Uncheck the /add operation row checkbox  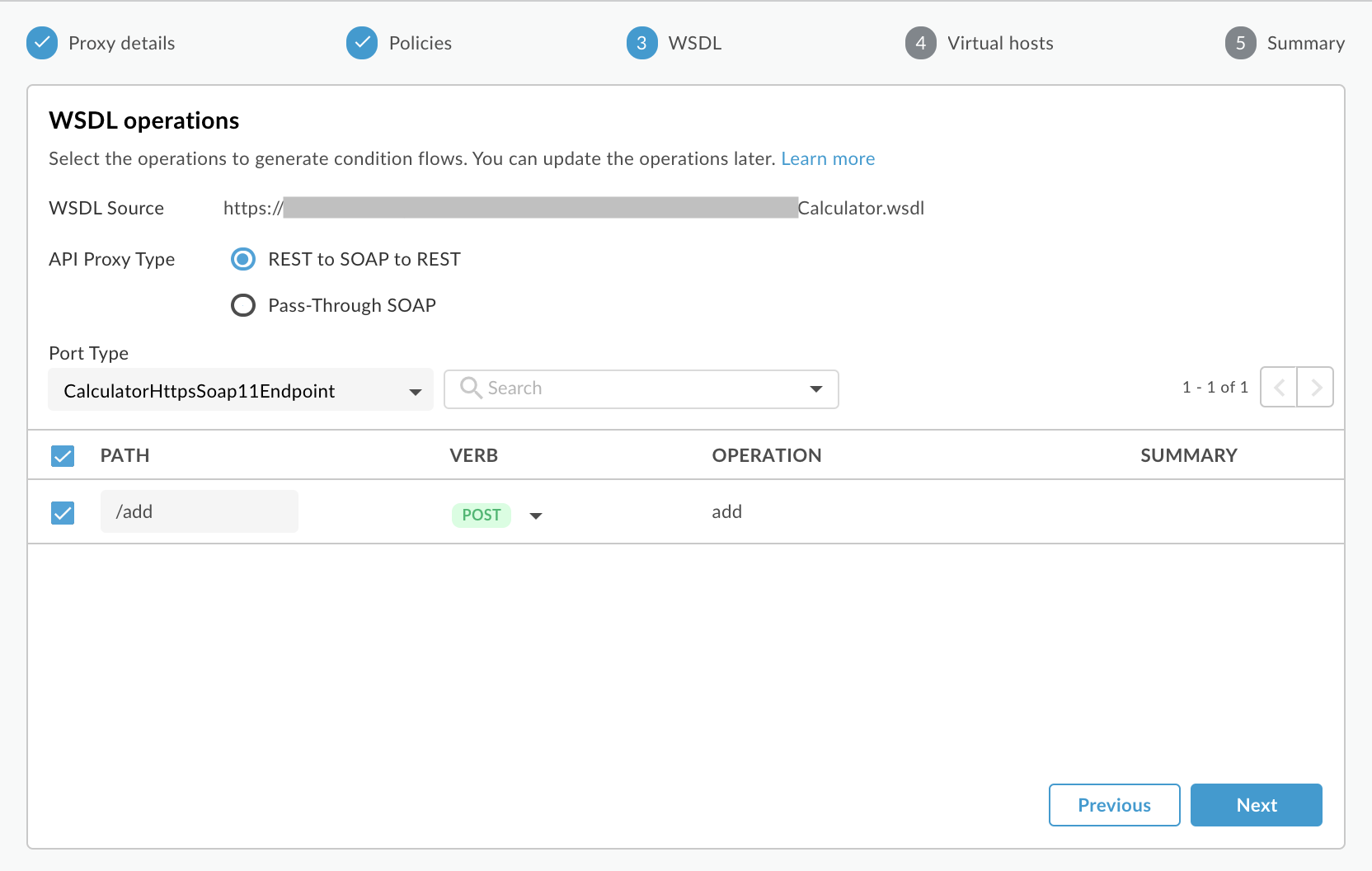[63, 513]
